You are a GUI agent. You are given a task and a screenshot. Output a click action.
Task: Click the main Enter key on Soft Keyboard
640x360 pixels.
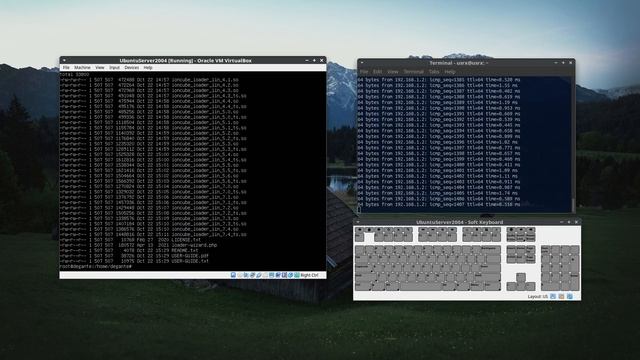(491, 269)
